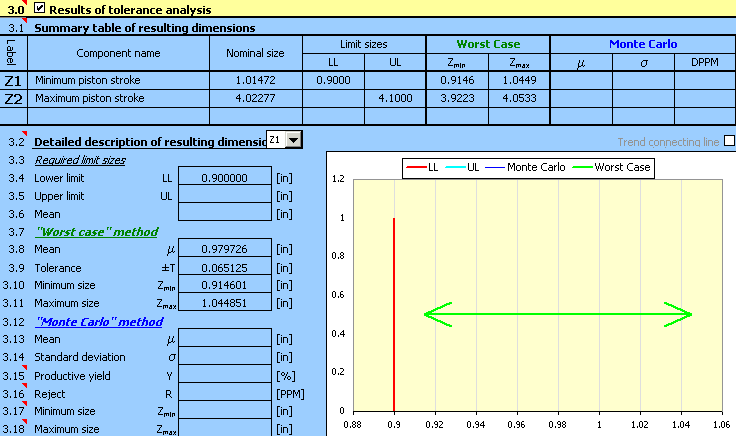Select the LL limit cell 0.9000
Image resolution: width=736 pixels, height=436 pixels.
(333, 80)
